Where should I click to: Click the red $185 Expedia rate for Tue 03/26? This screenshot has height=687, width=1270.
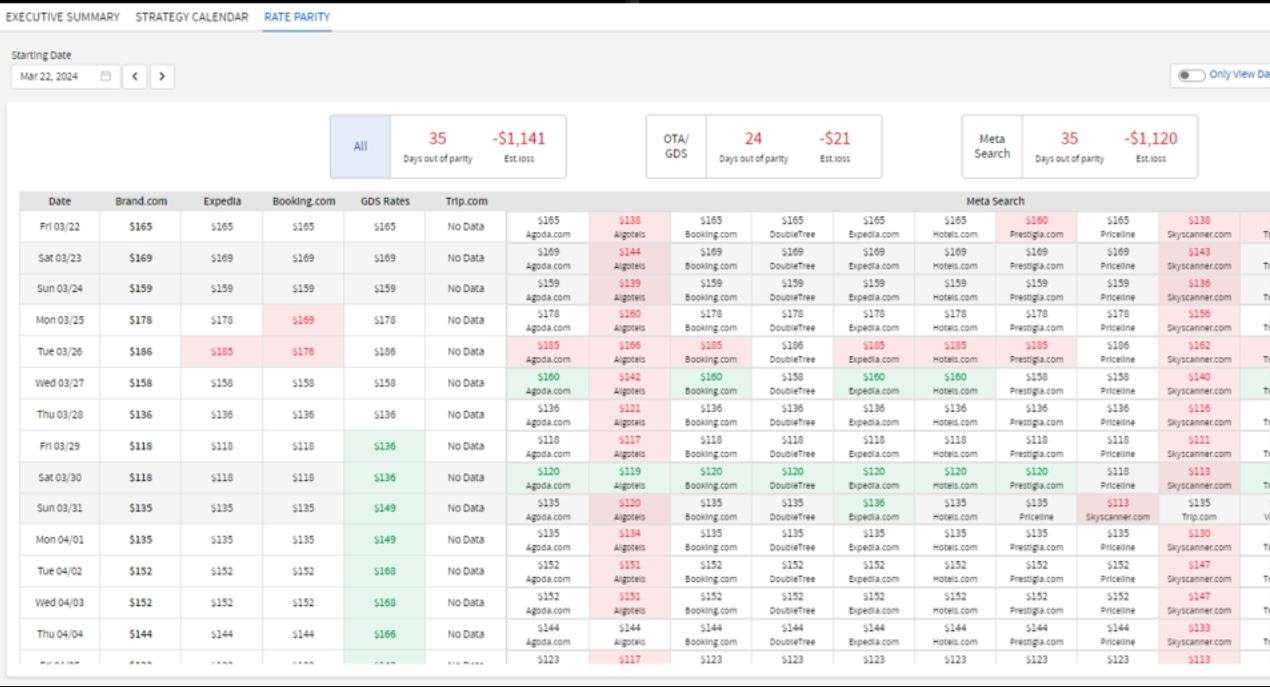click(222, 352)
